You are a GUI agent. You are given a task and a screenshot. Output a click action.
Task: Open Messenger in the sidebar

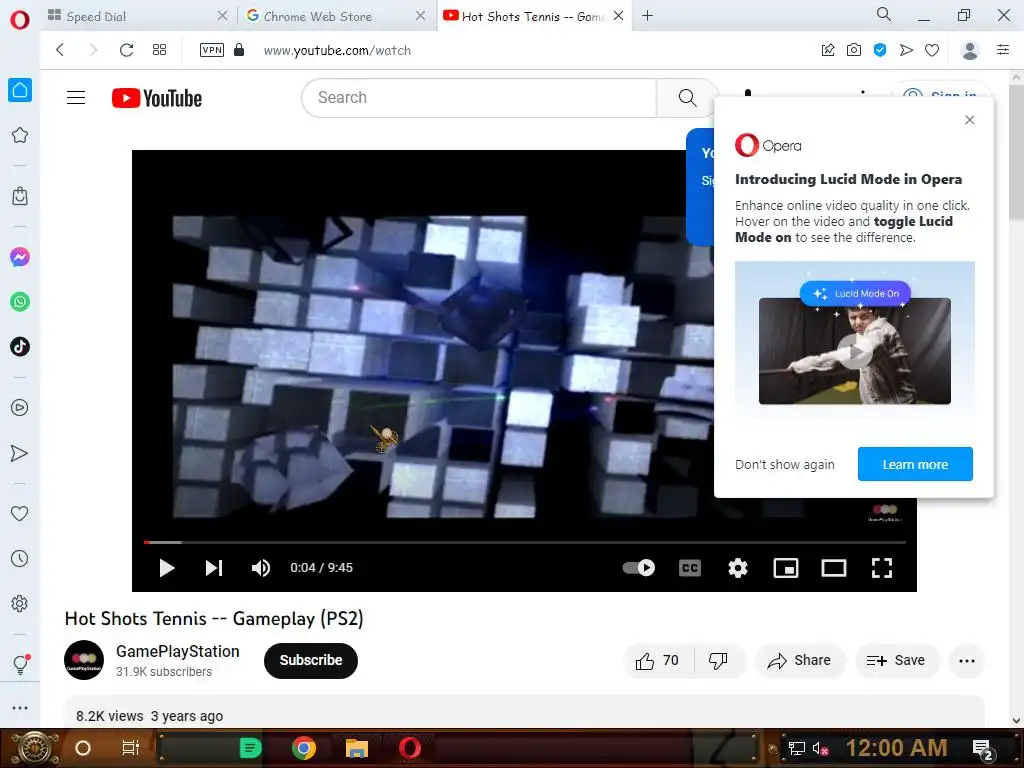[20, 257]
